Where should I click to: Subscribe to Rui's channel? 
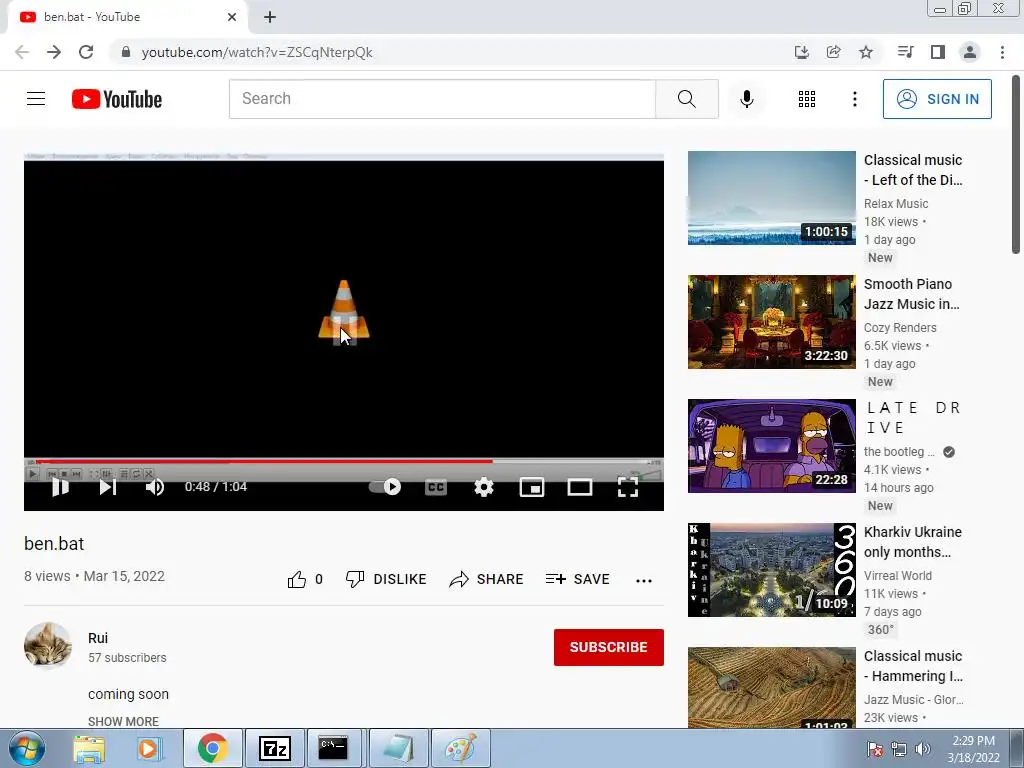click(609, 647)
